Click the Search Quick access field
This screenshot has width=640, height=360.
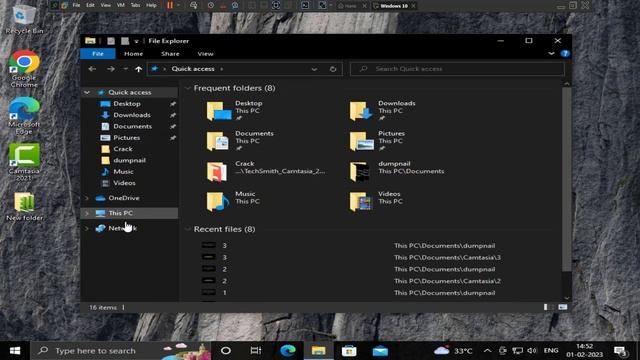click(x=457, y=69)
